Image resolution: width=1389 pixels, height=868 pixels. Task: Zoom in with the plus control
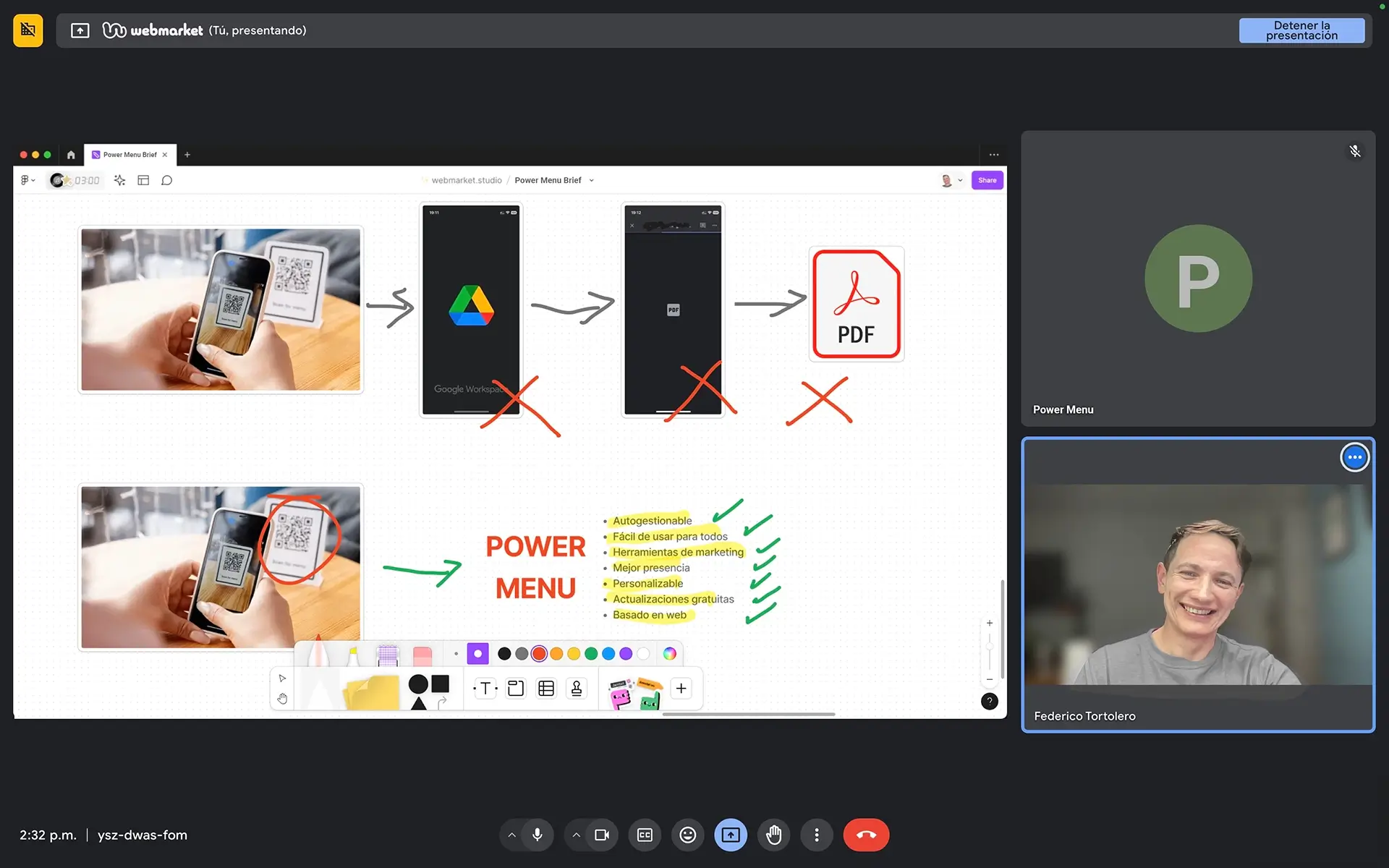[990, 623]
